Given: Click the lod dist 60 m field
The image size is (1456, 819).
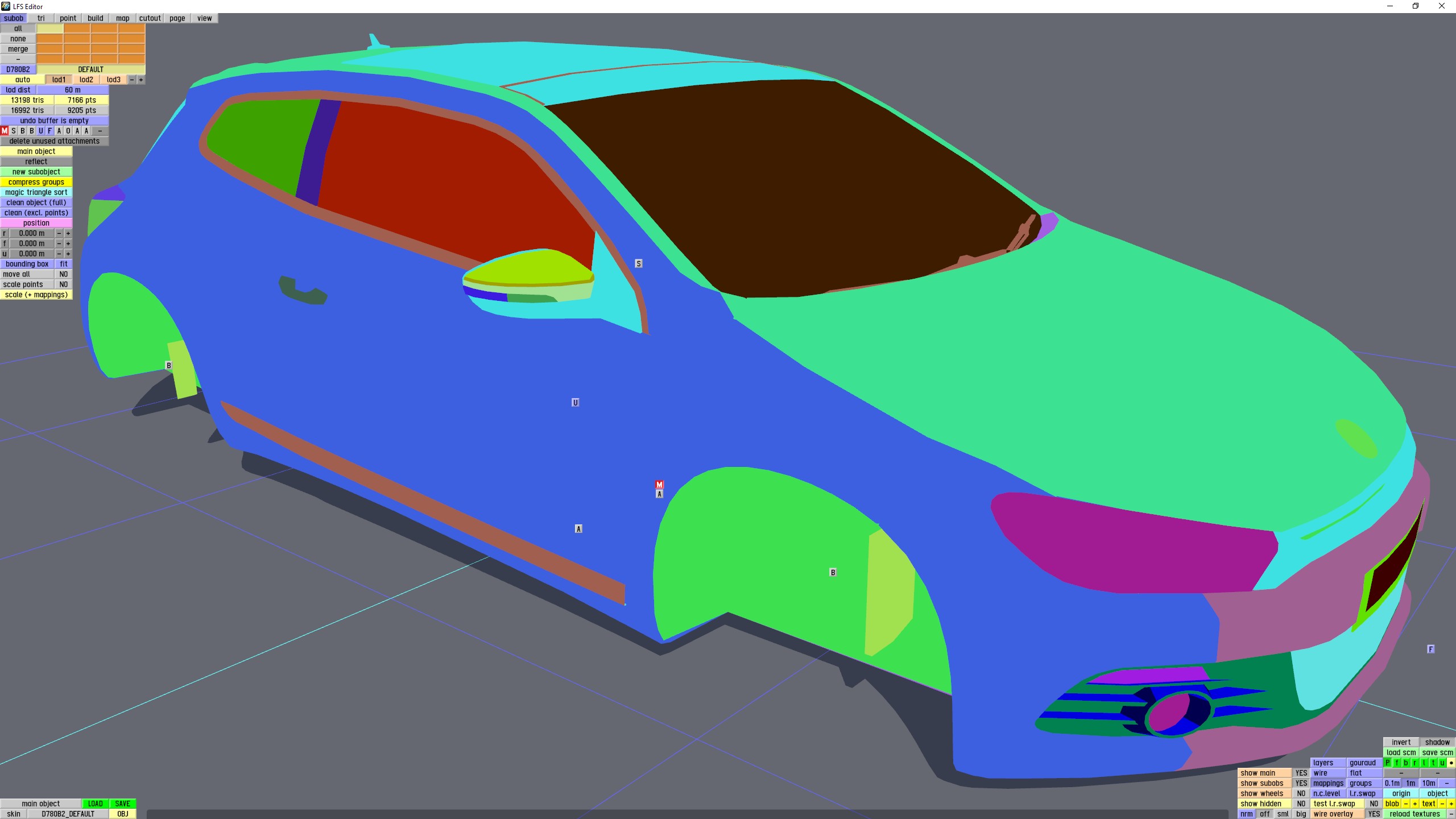Looking at the screenshot, I should point(73,90).
